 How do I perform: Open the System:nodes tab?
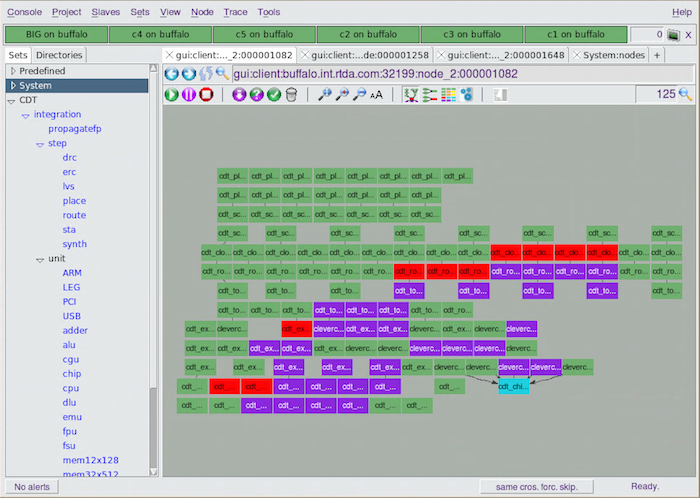tap(613, 55)
